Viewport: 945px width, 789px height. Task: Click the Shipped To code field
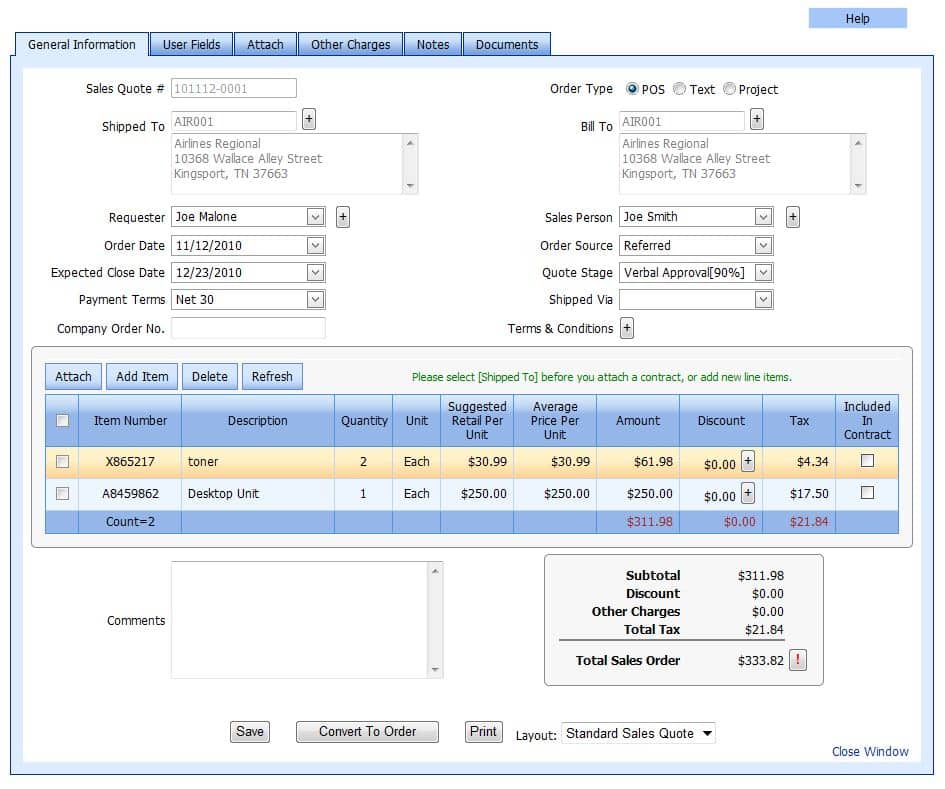(234, 121)
